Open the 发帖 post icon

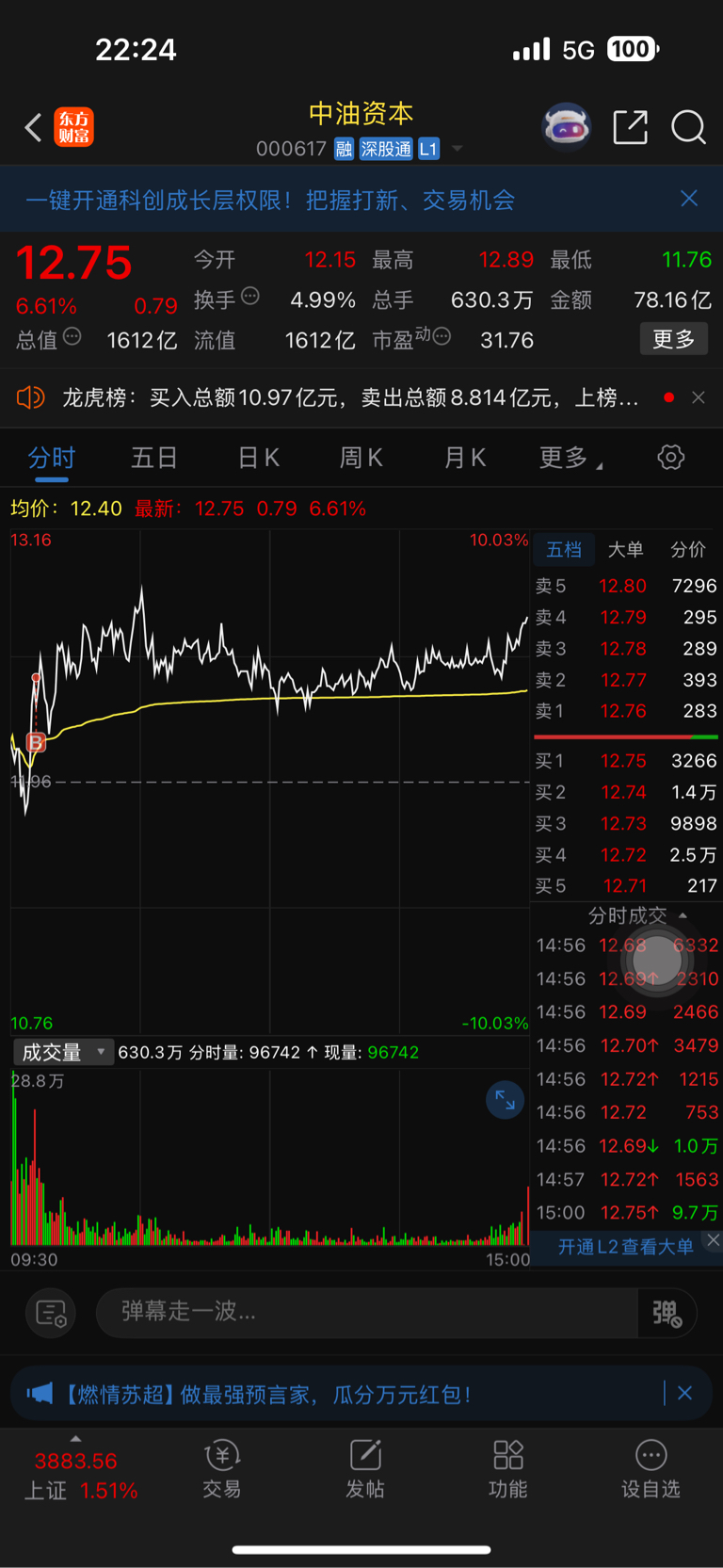point(365,1468)
